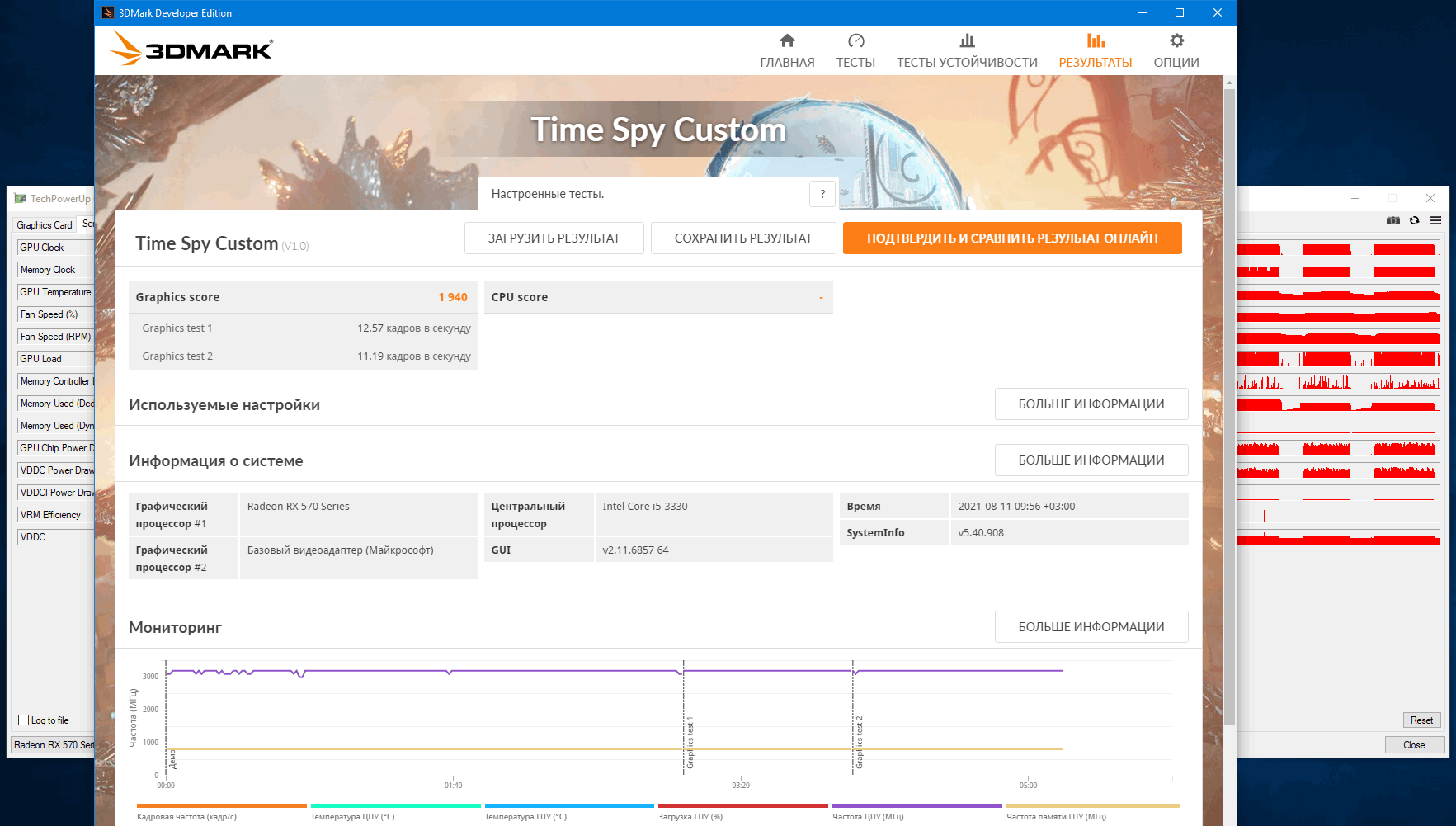Open GPU Load sensor in TechPowerUp
1456x826 pixels.
point(55,359)
